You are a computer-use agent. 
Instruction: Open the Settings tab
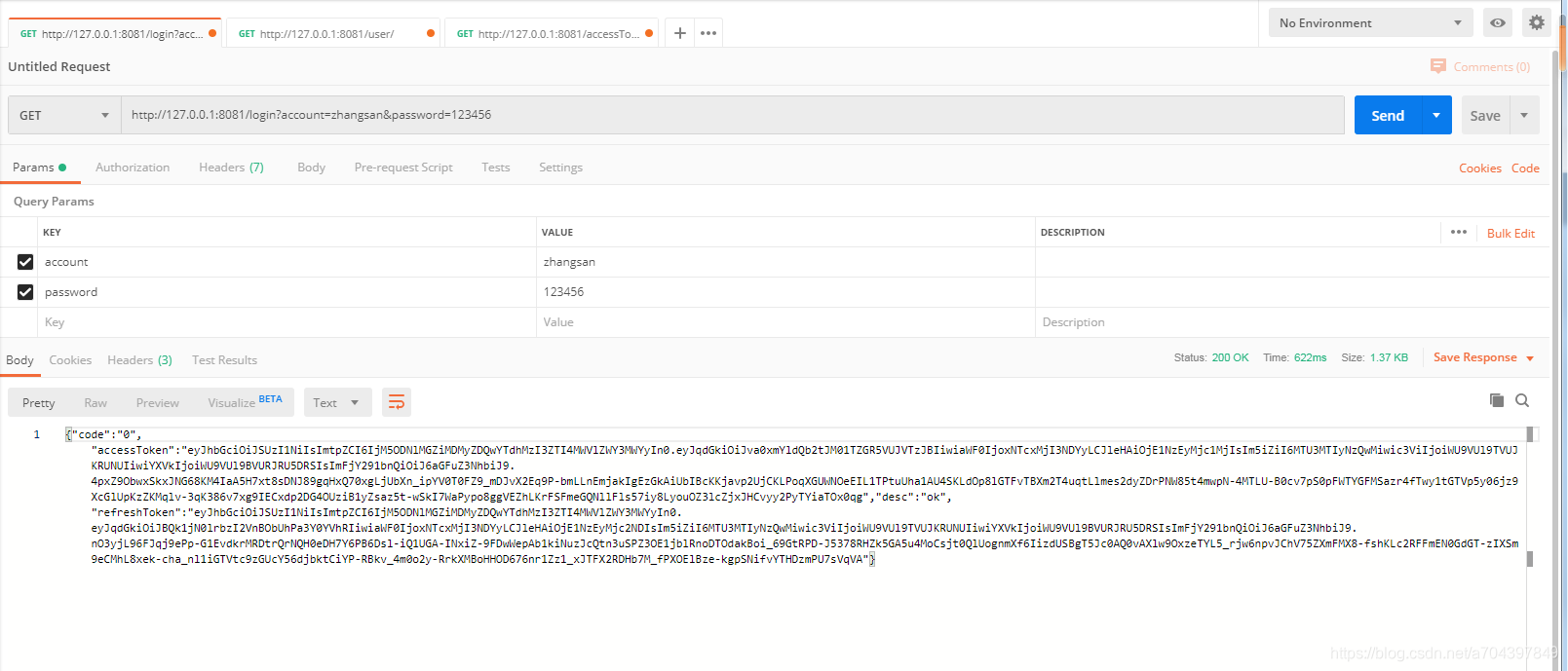point(560,168)
